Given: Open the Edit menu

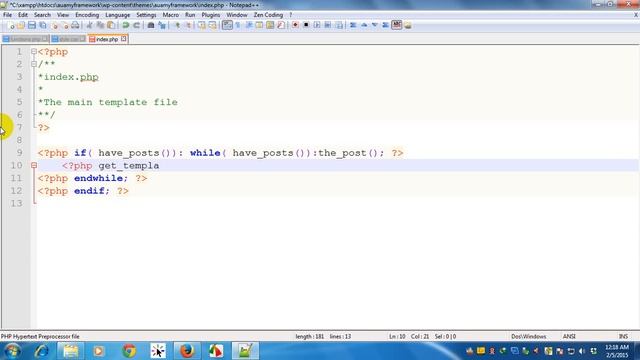Looking at the screenshot, I should 23,15.
